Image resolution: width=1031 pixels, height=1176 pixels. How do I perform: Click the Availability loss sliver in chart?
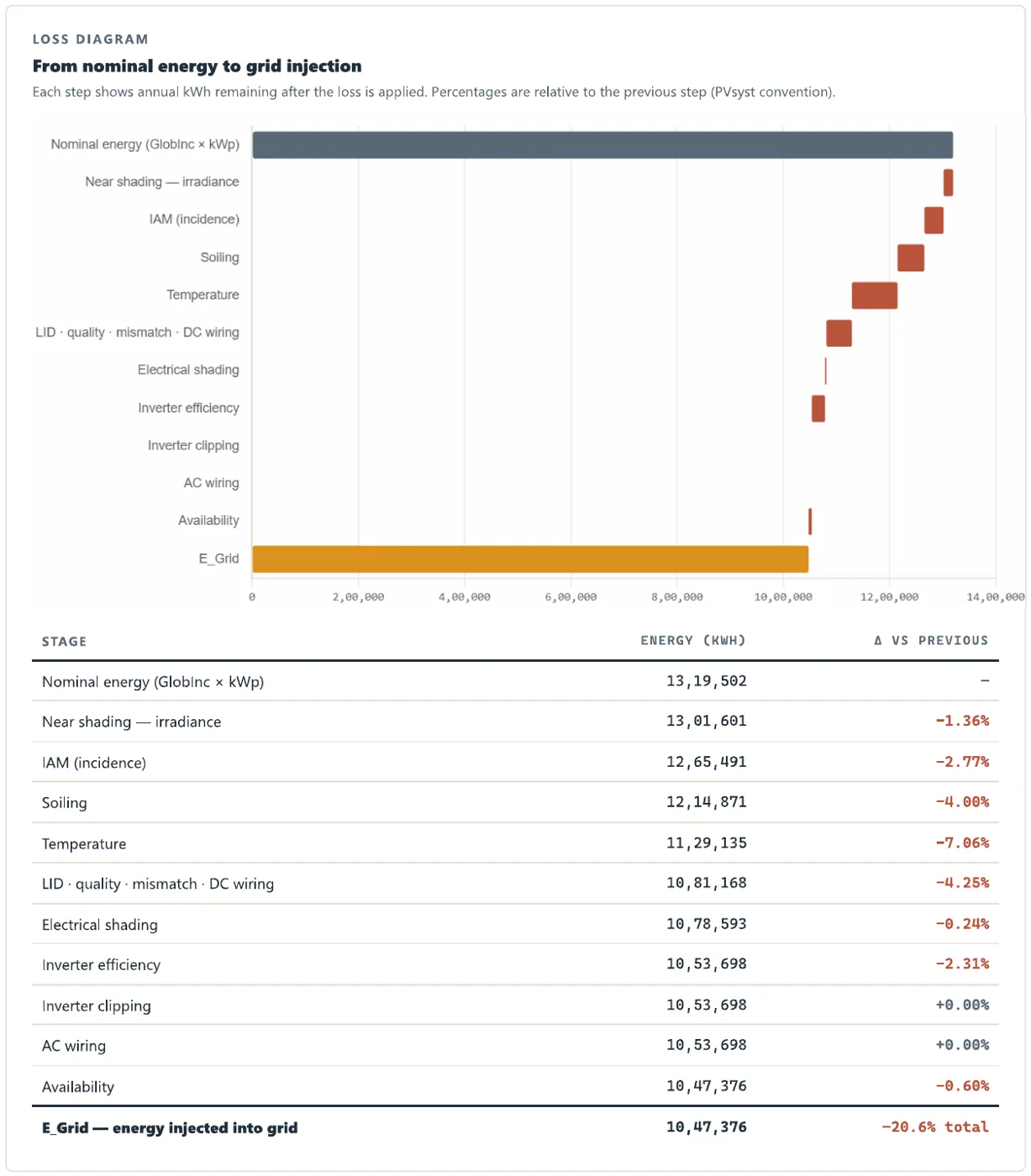point(810,521)
